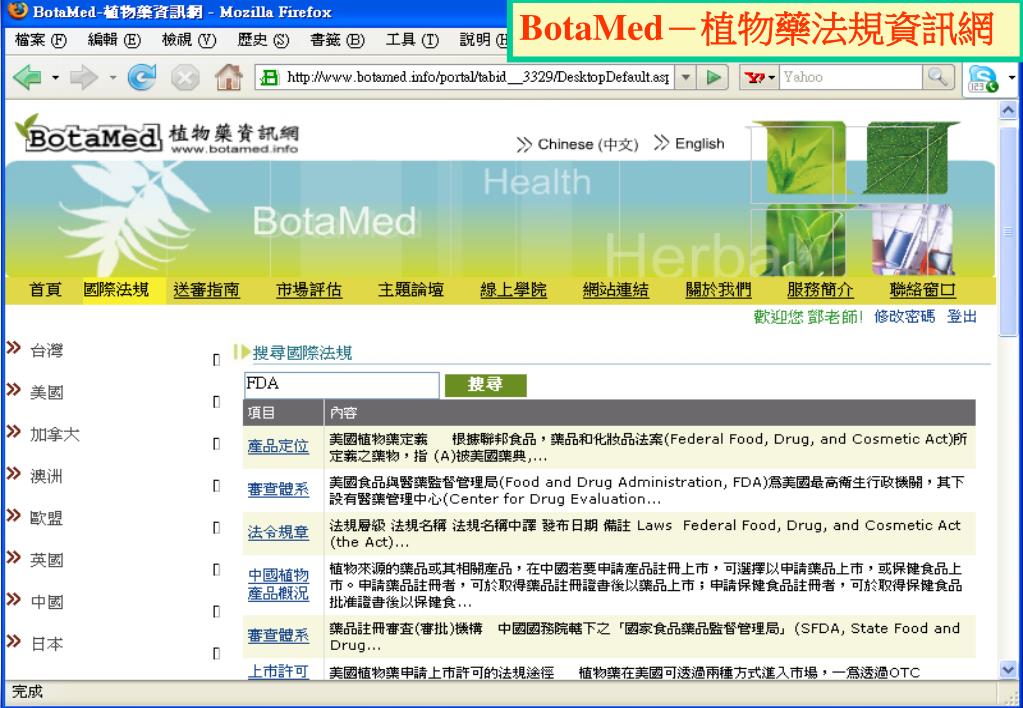This screenshot has height=708, width=1023.
Task: Expand the 美國 side menu marker
Action: 217,402
